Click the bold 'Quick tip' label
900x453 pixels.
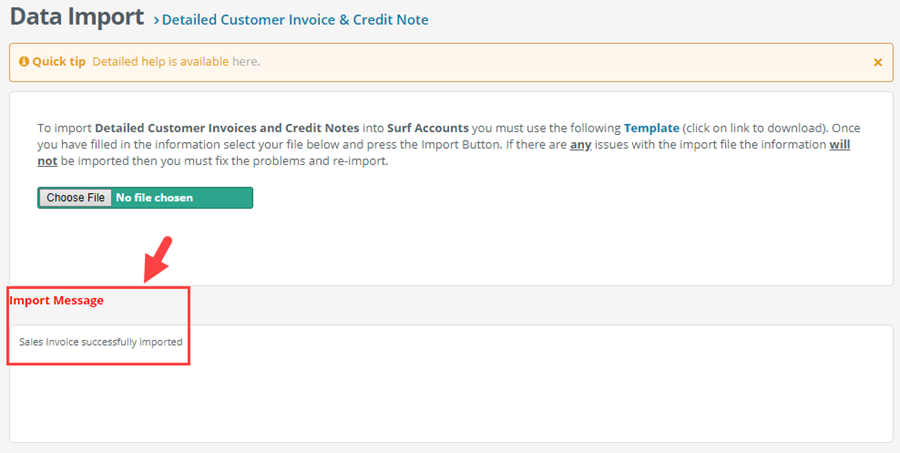pyautogui.click(x=59, y=61)
